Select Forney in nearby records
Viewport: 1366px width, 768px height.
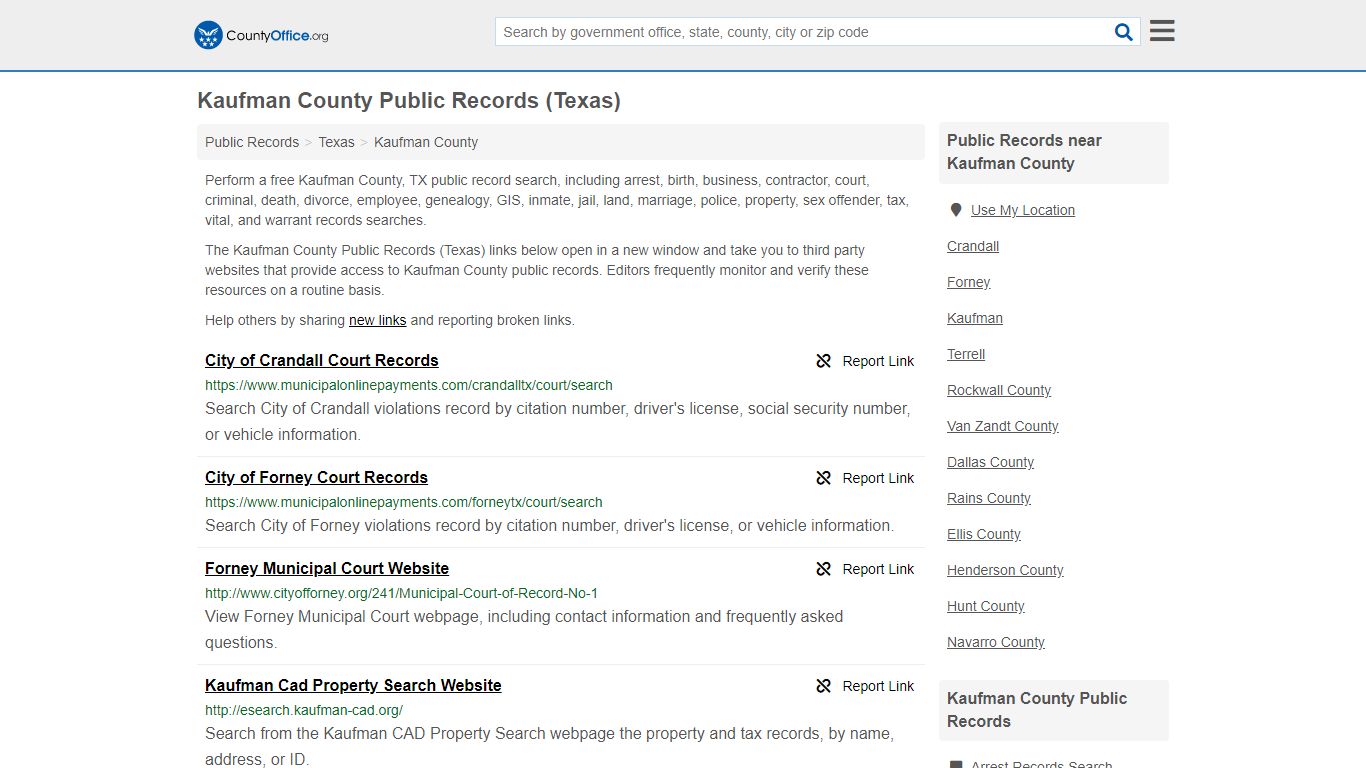point(968,282)
